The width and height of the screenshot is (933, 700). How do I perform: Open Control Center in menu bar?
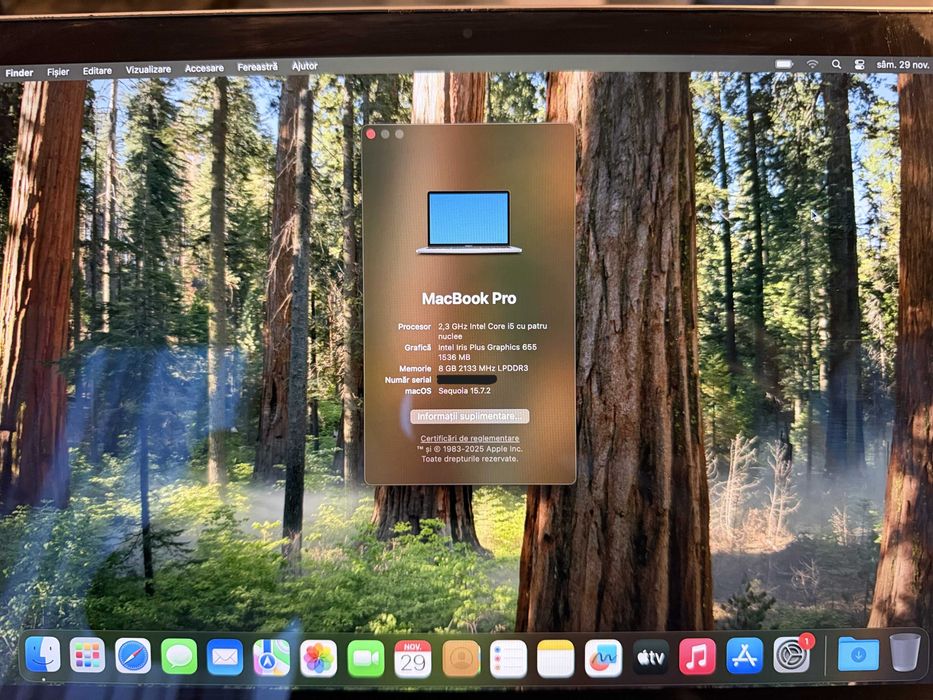pyautogui.click(x=859, y=64)
